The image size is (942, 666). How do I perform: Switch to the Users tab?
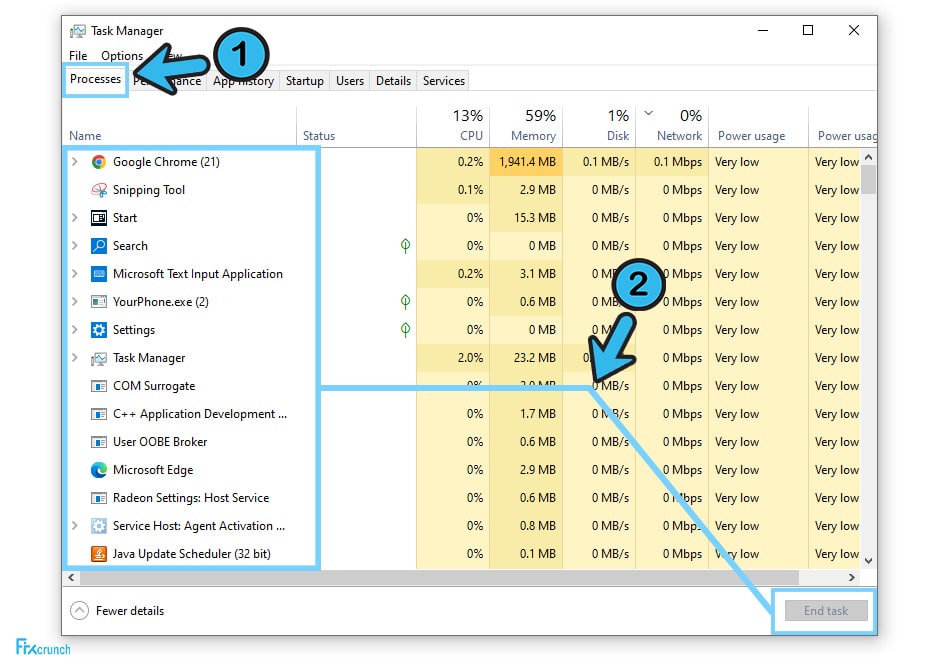tap(350, 80)
